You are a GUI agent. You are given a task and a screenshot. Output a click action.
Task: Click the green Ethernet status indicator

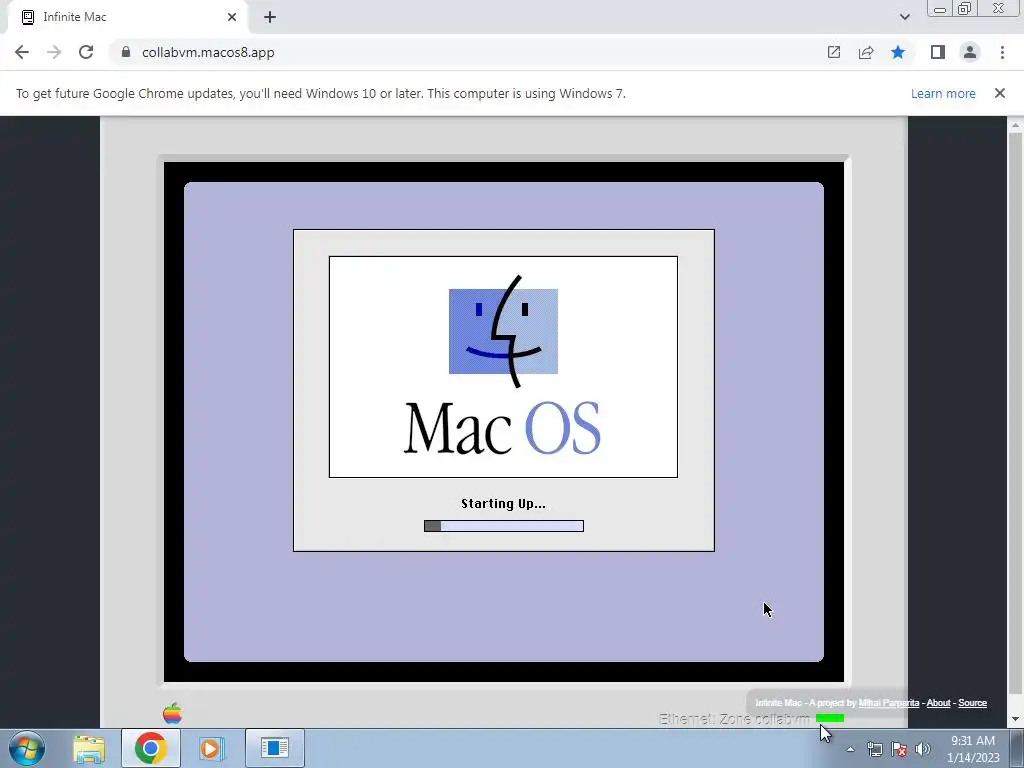click(x=829, y=718)
